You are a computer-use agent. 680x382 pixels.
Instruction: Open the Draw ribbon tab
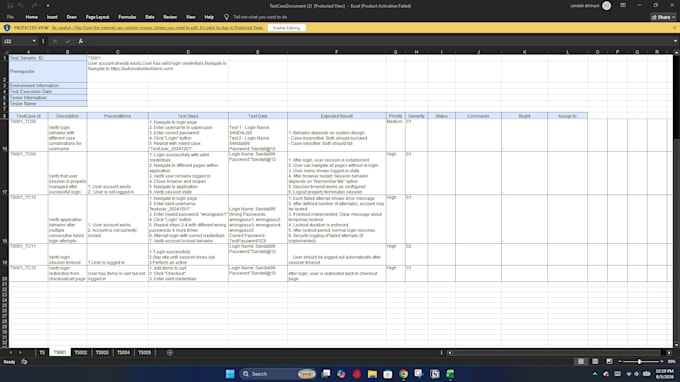tap(72, 17)
